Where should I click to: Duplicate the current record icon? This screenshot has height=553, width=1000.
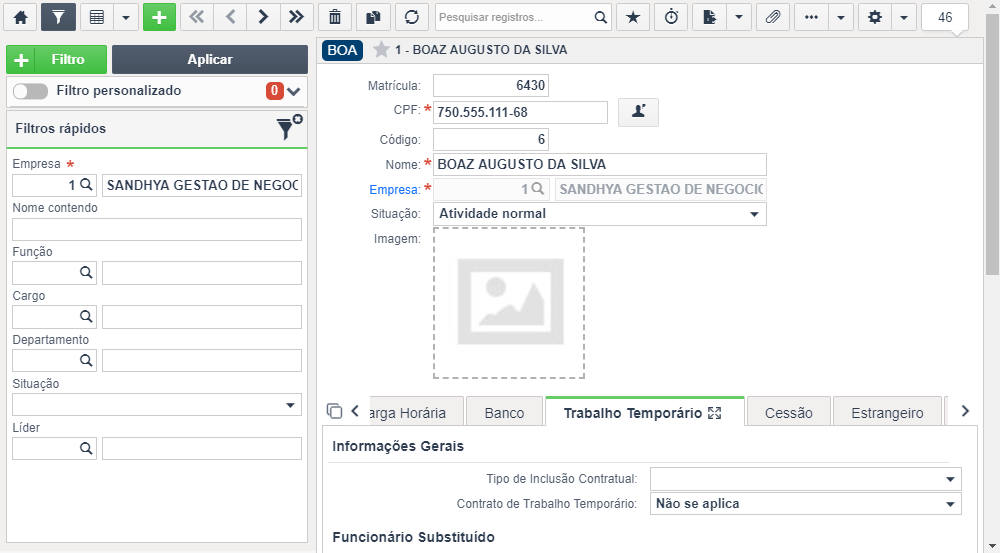(x=373, y=17)
